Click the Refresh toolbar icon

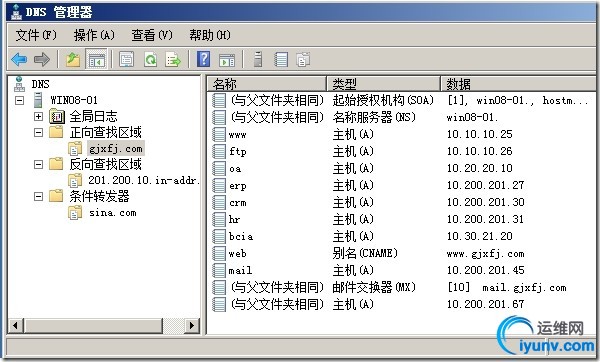click(x=150, y=59)
